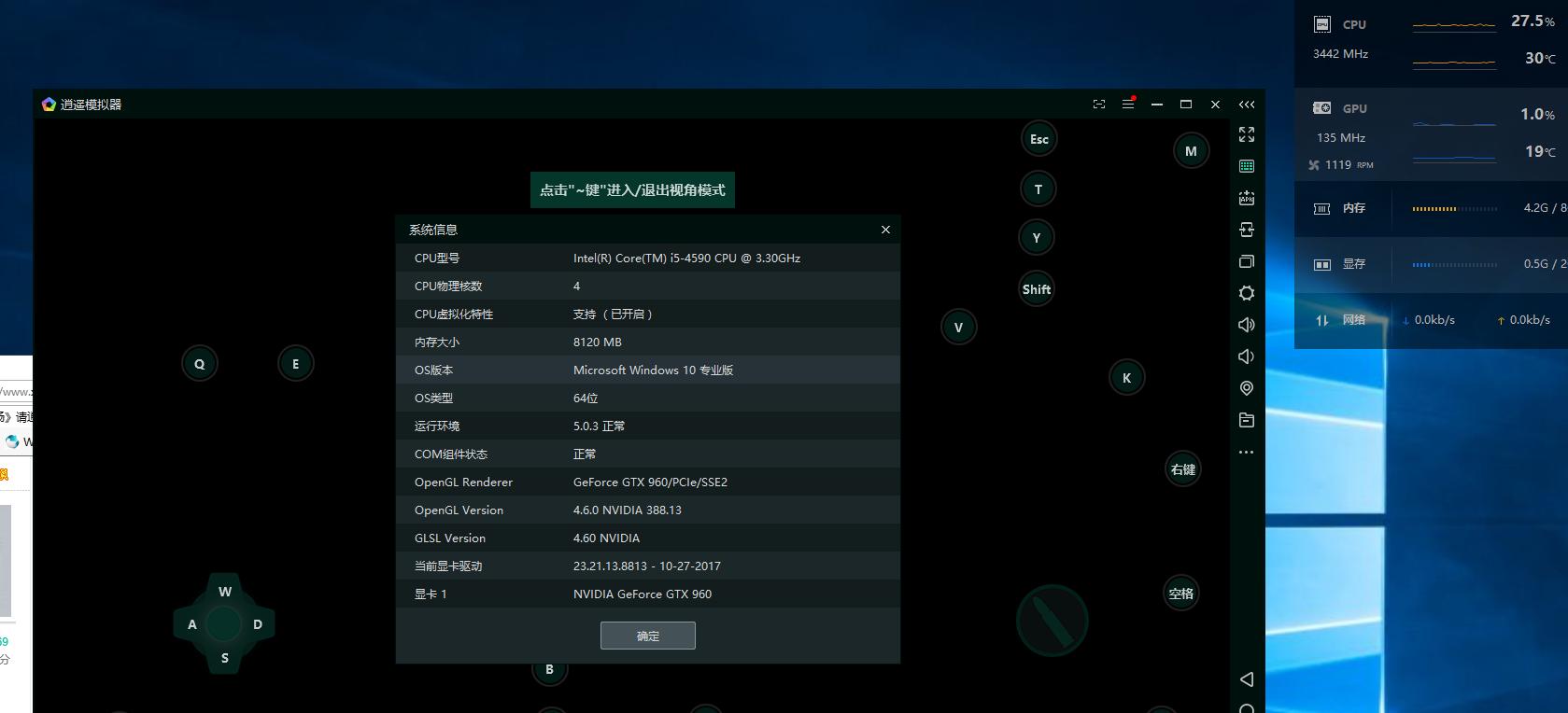Collapse the sidebar with the triple-chevron arrows
Screen dimensions: 1568x713
click(1247, 105)
